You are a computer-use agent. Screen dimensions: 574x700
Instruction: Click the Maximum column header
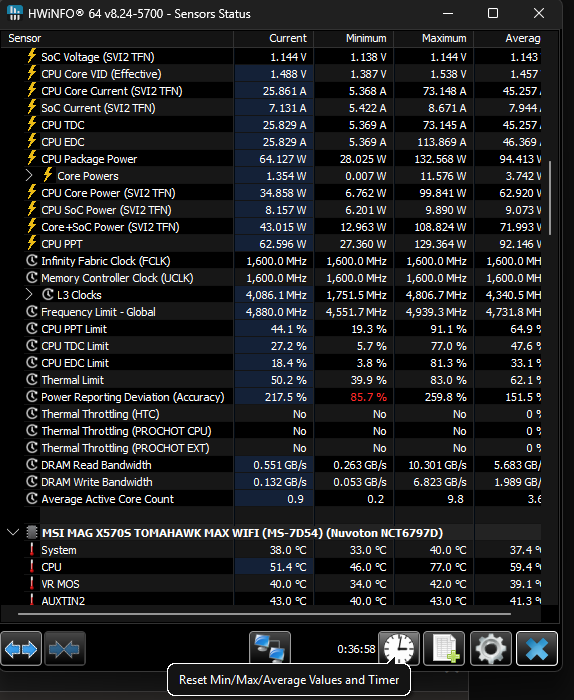[433, 38]
